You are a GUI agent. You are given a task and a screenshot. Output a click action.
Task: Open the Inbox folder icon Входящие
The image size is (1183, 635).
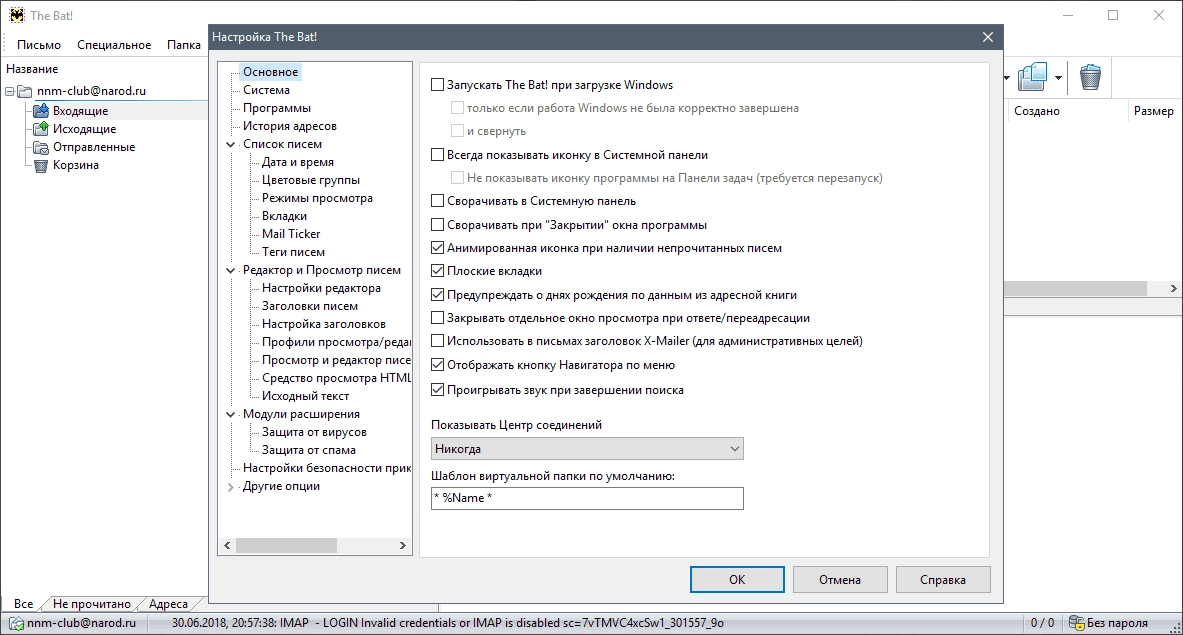coord(41,111)
